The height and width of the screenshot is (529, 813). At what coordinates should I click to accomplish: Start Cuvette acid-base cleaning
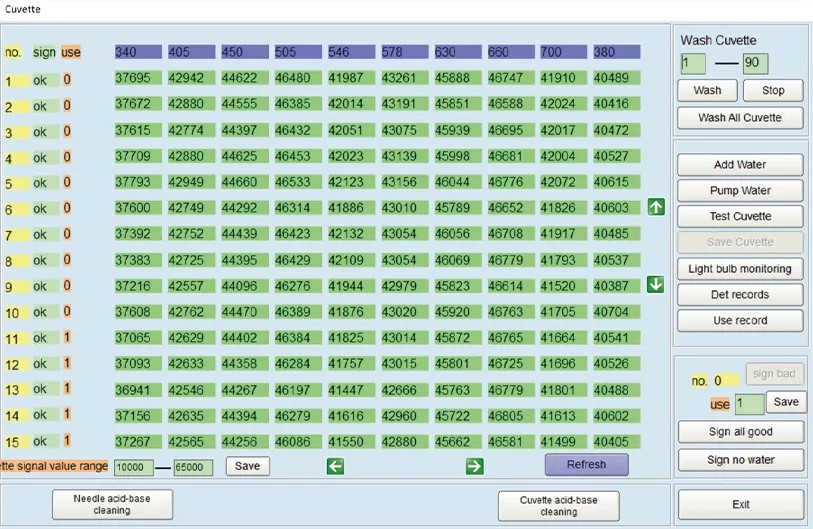(558, 506)
